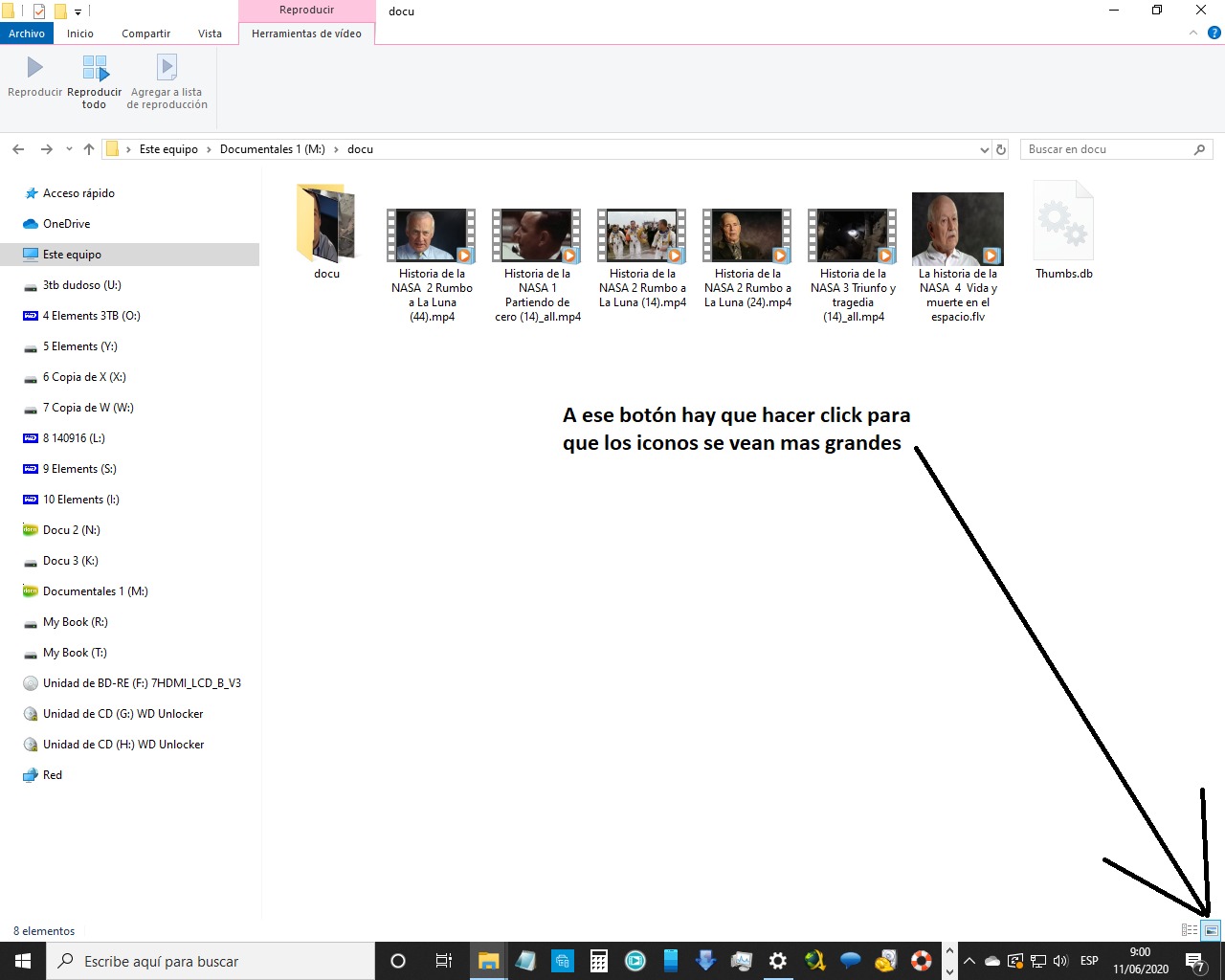Open recent locations dropdown arrow
Image resolution: width=1225 pixels, height=980 pixels.
69,149
